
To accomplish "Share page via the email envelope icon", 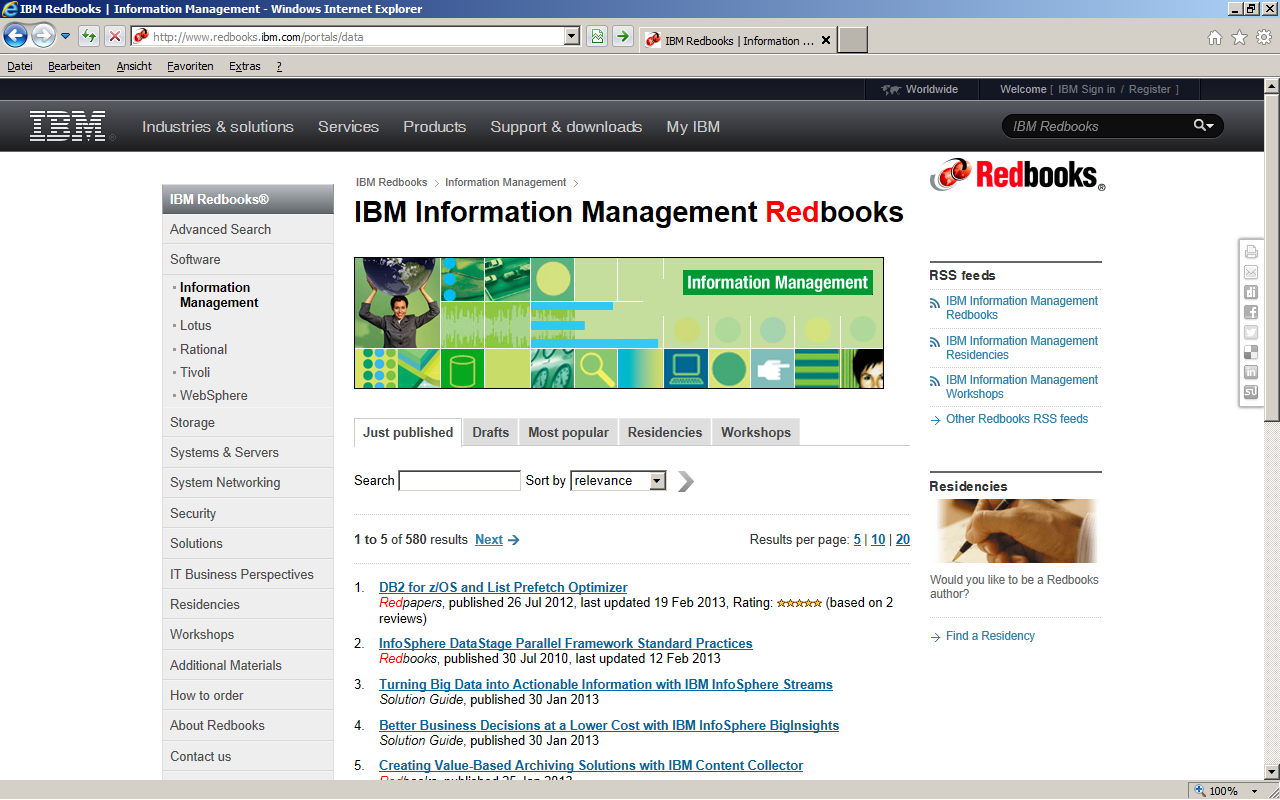I will 1251,272.
